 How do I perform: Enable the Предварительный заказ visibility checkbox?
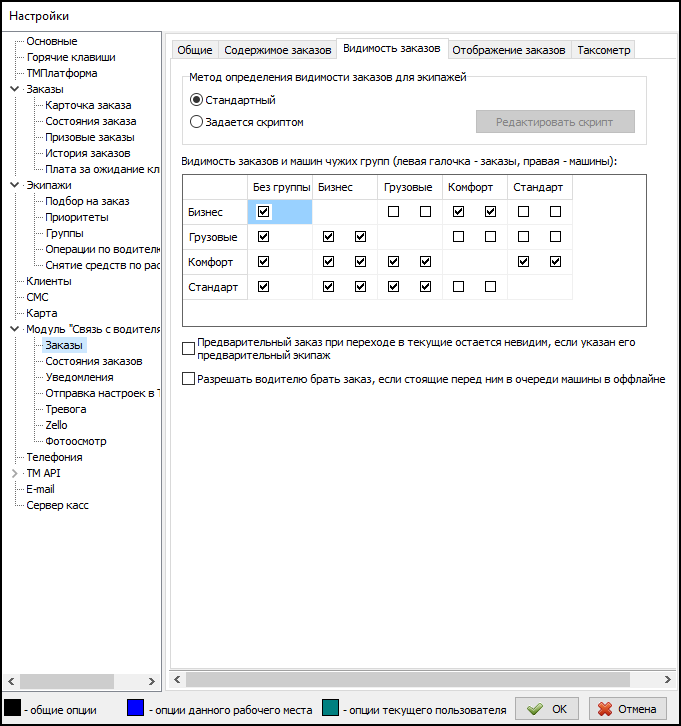189,349
